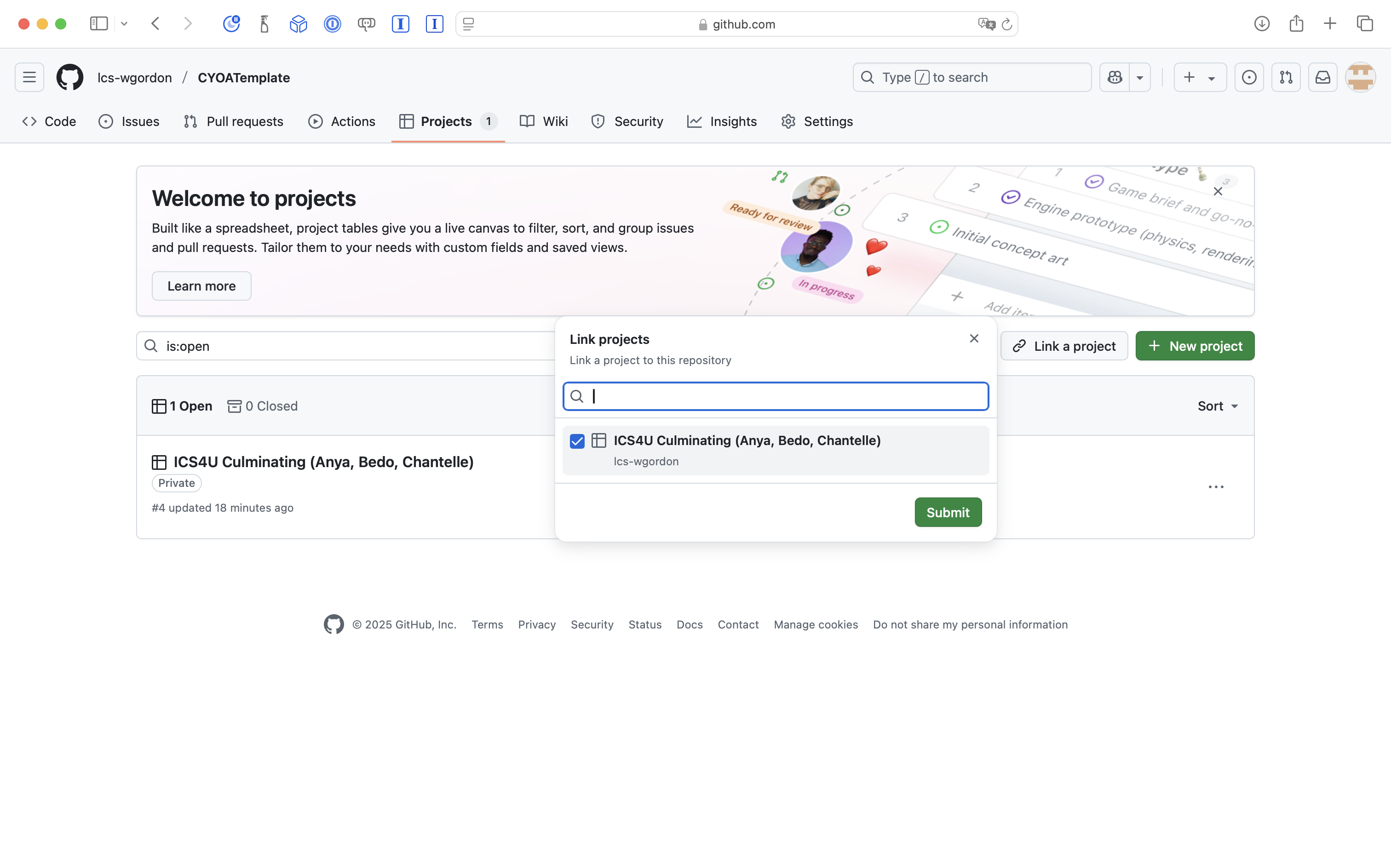Open the Insights tab
Image resolution: width=1391 pixels, height=868 pixels.
pyautogui.click(x=722, y=121)
